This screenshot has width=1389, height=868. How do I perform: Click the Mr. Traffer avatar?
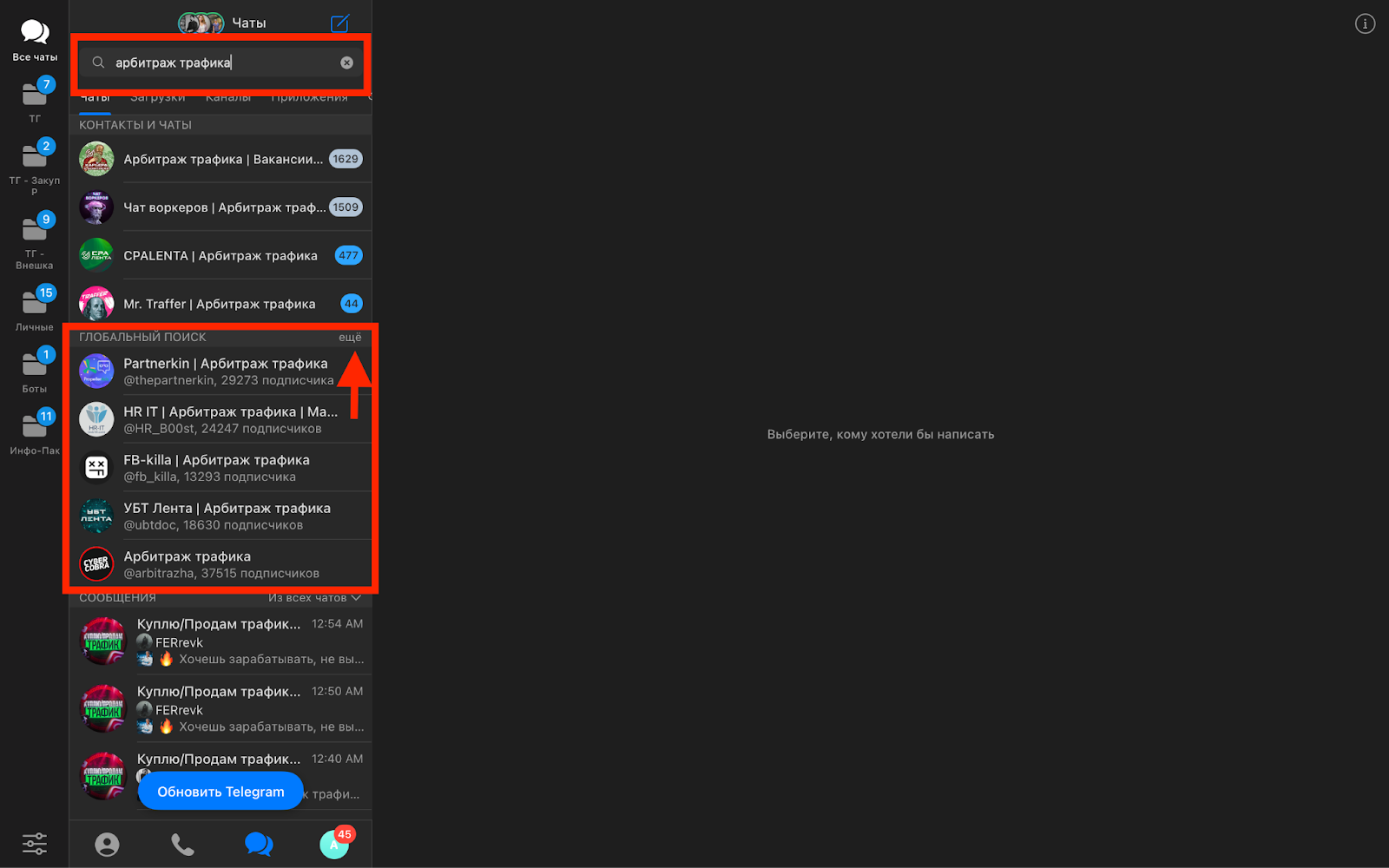coord(96,304)
